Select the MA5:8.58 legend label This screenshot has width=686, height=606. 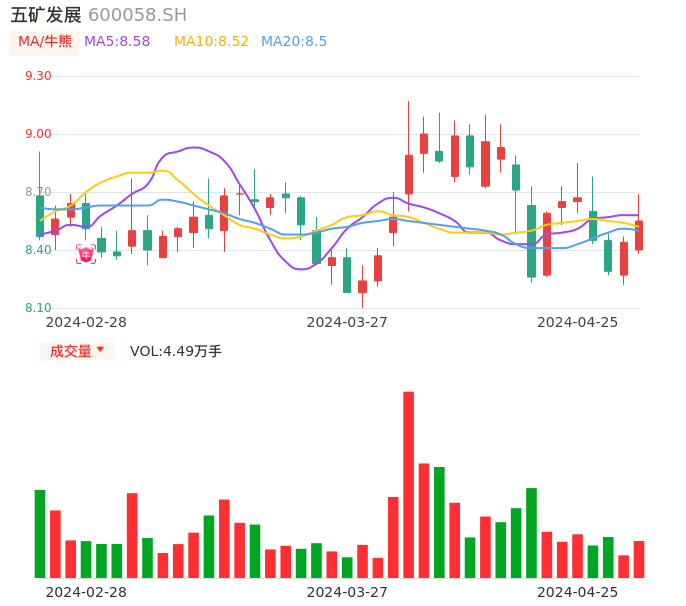pyautogui.click(x=117, y=42)
